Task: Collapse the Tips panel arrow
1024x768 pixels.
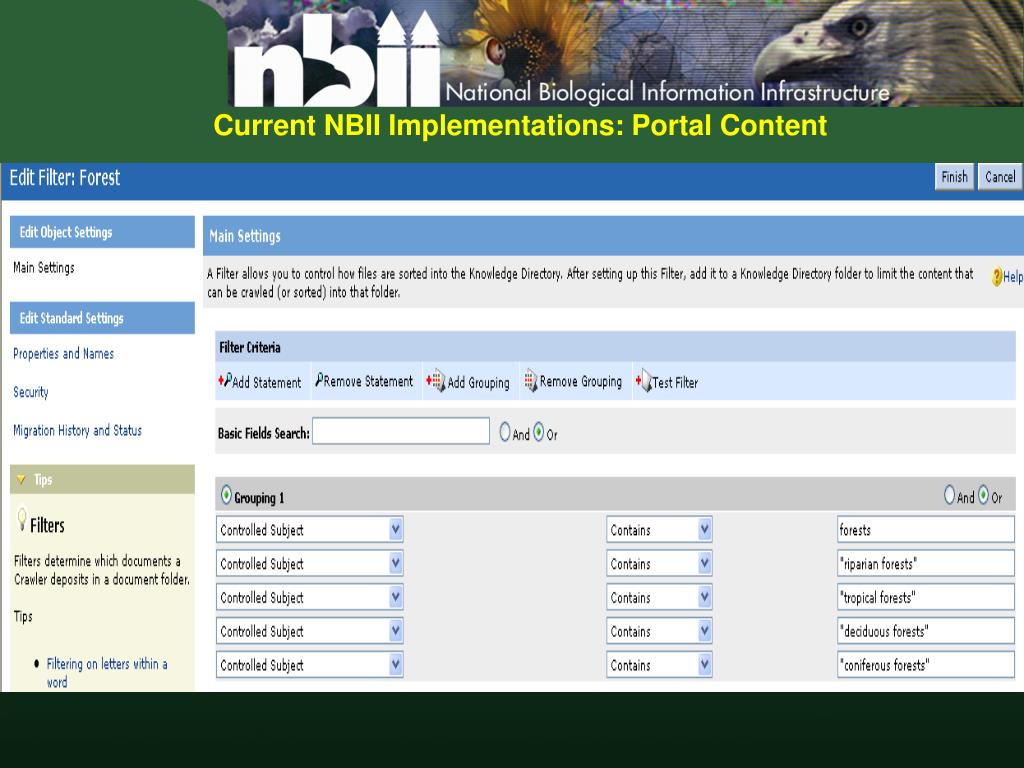Action: coord(21,480)
